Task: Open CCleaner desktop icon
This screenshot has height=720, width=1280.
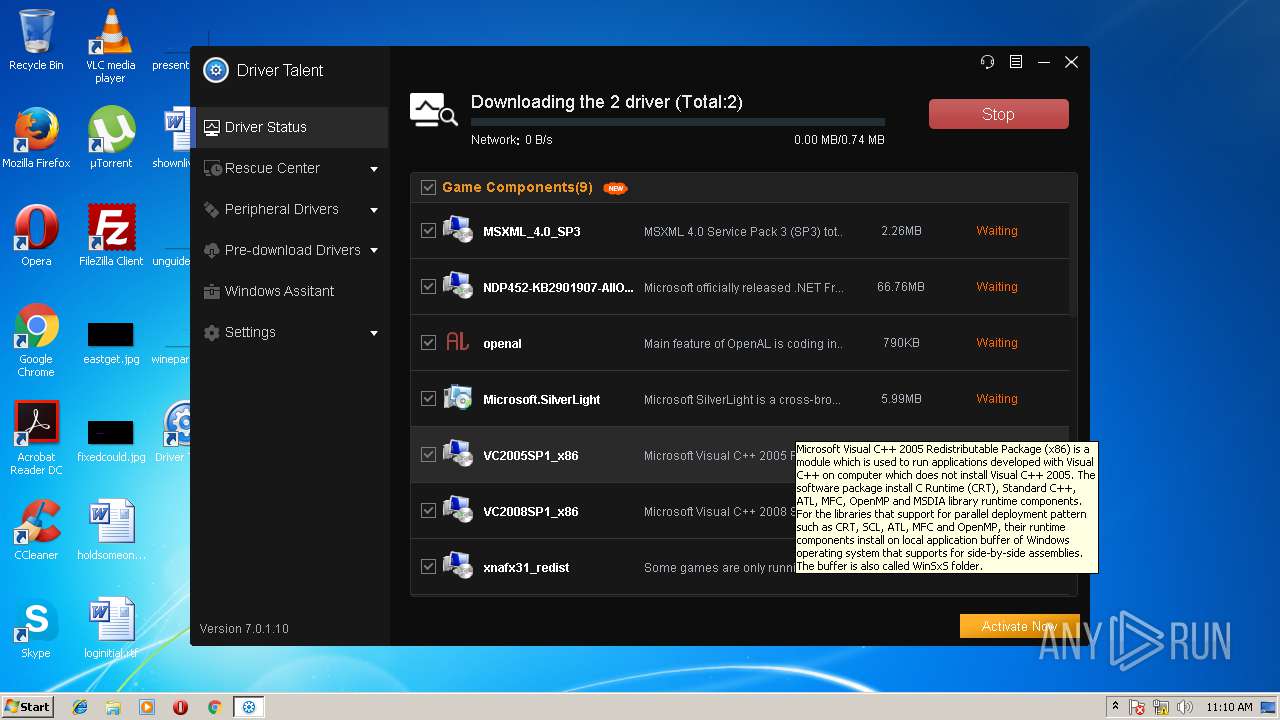Action: click(x=36, y=530)
